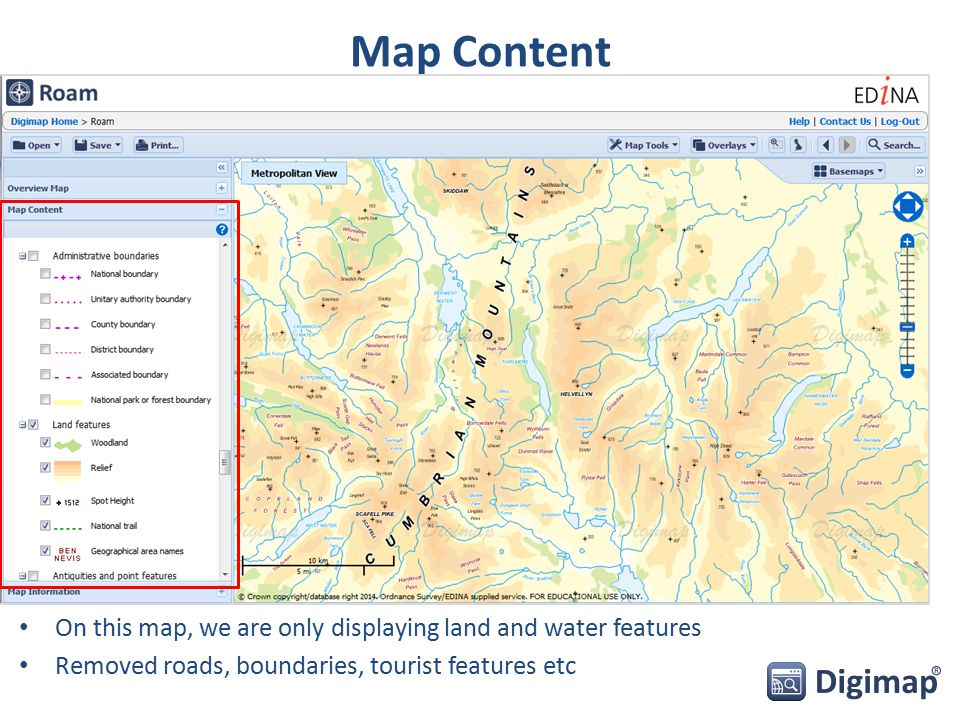
Task: Check National park or forest boundary
Action: point(45,399)
